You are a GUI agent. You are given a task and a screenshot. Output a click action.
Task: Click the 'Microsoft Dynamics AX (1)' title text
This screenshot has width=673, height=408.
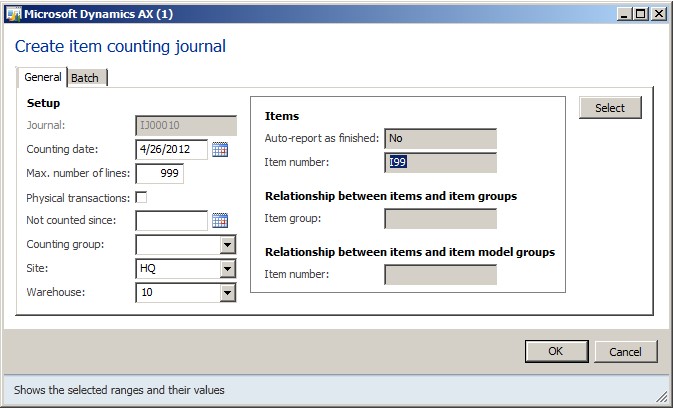coord(99,14)
